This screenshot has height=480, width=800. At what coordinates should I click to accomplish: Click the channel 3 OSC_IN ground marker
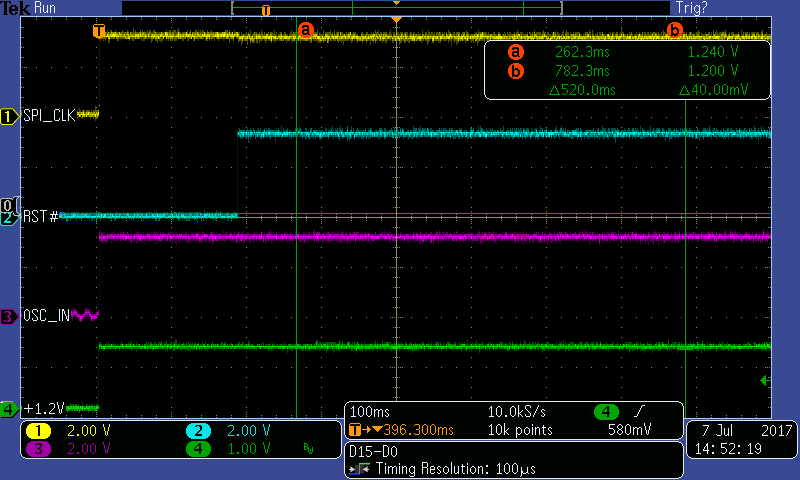9,316
